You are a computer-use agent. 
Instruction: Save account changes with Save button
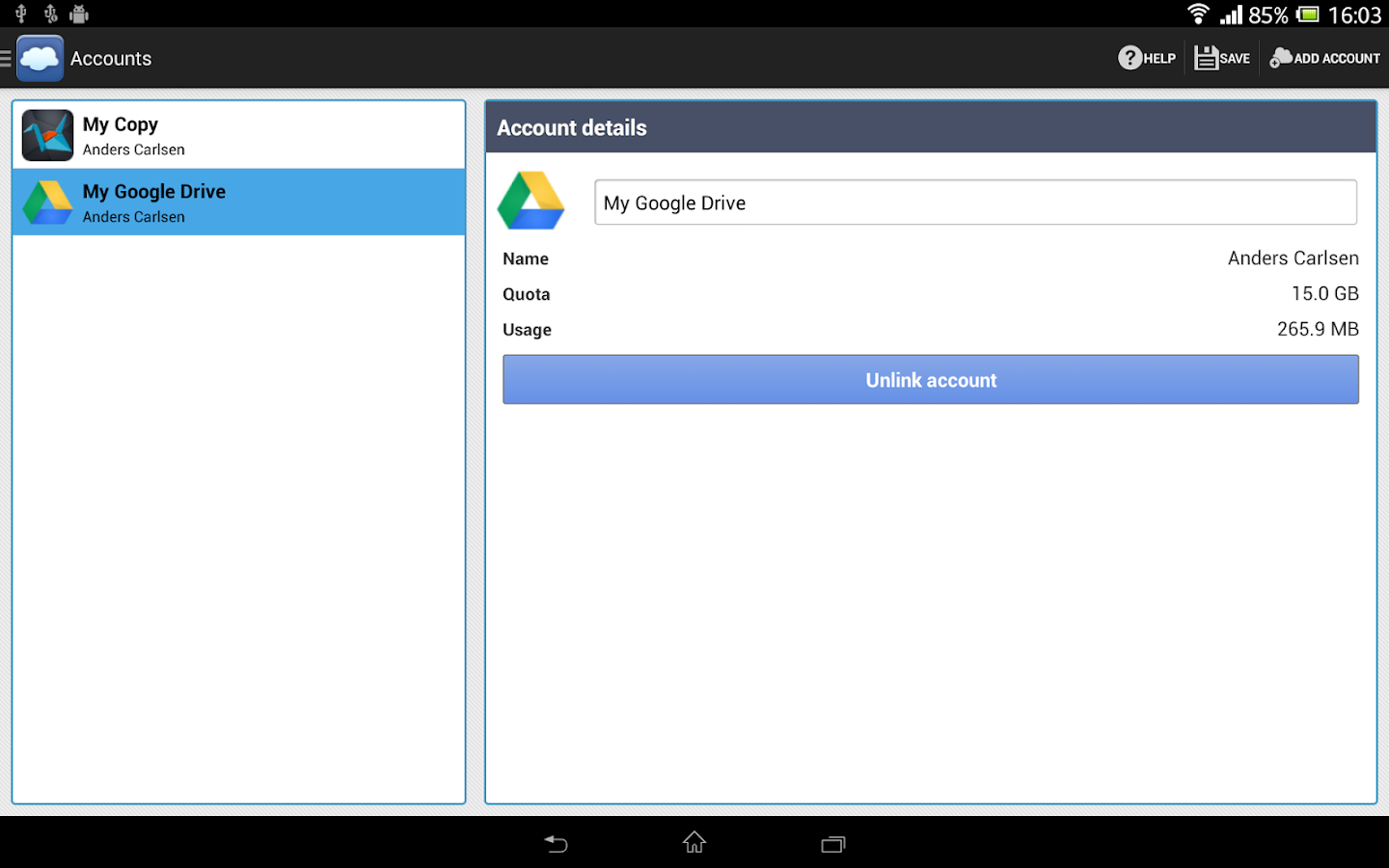[1222, 58]
